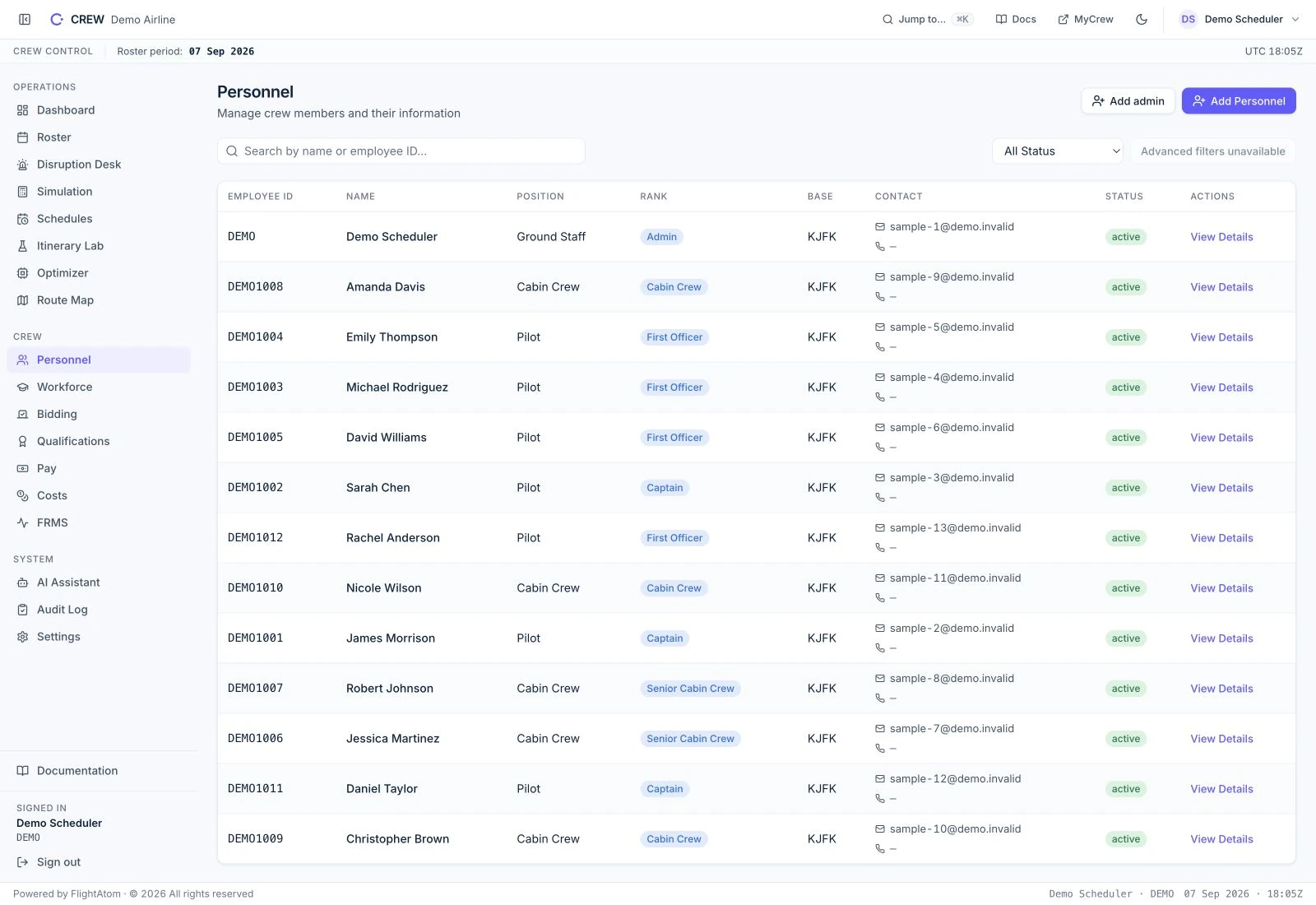Click the name Nicole Wilson
The height and width of the screenshot is (905, 1316).
(383, 588)
